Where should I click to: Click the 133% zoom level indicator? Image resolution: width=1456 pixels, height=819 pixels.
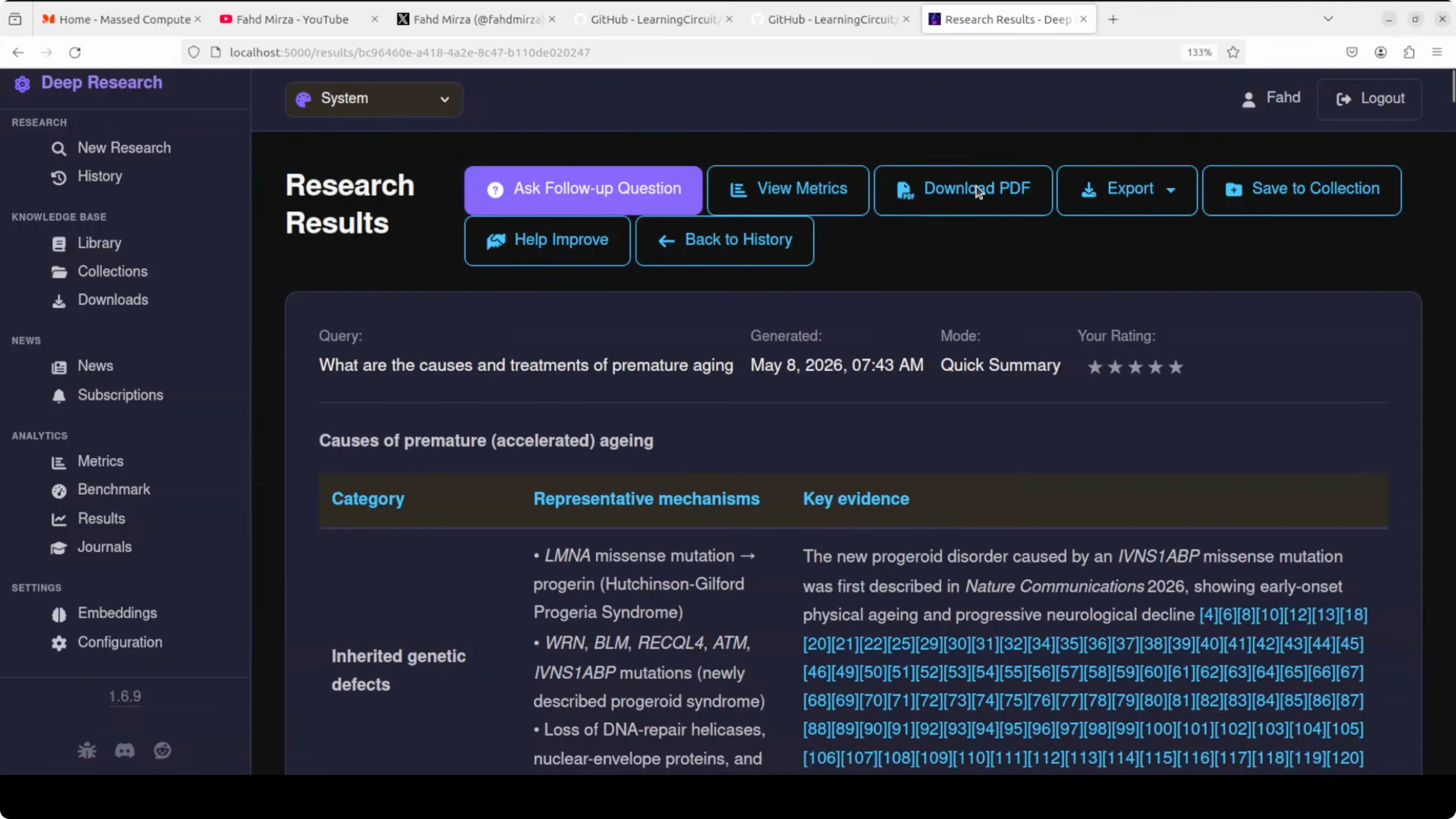coord(1199,53)
